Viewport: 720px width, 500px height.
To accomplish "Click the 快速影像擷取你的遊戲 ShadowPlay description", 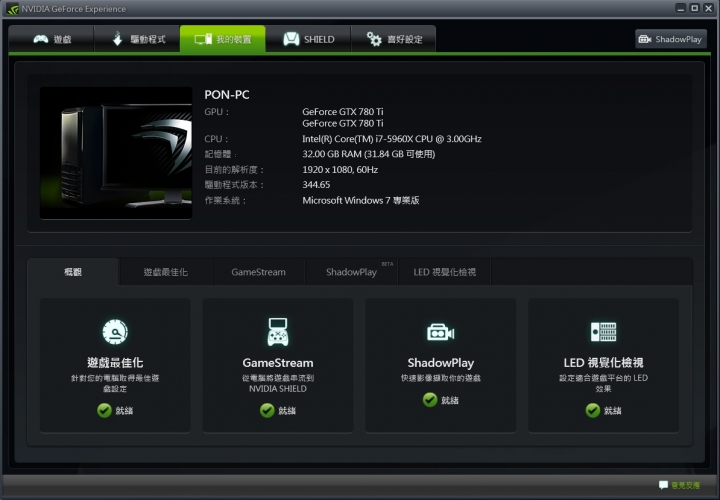I will click(x=440, y=378).
